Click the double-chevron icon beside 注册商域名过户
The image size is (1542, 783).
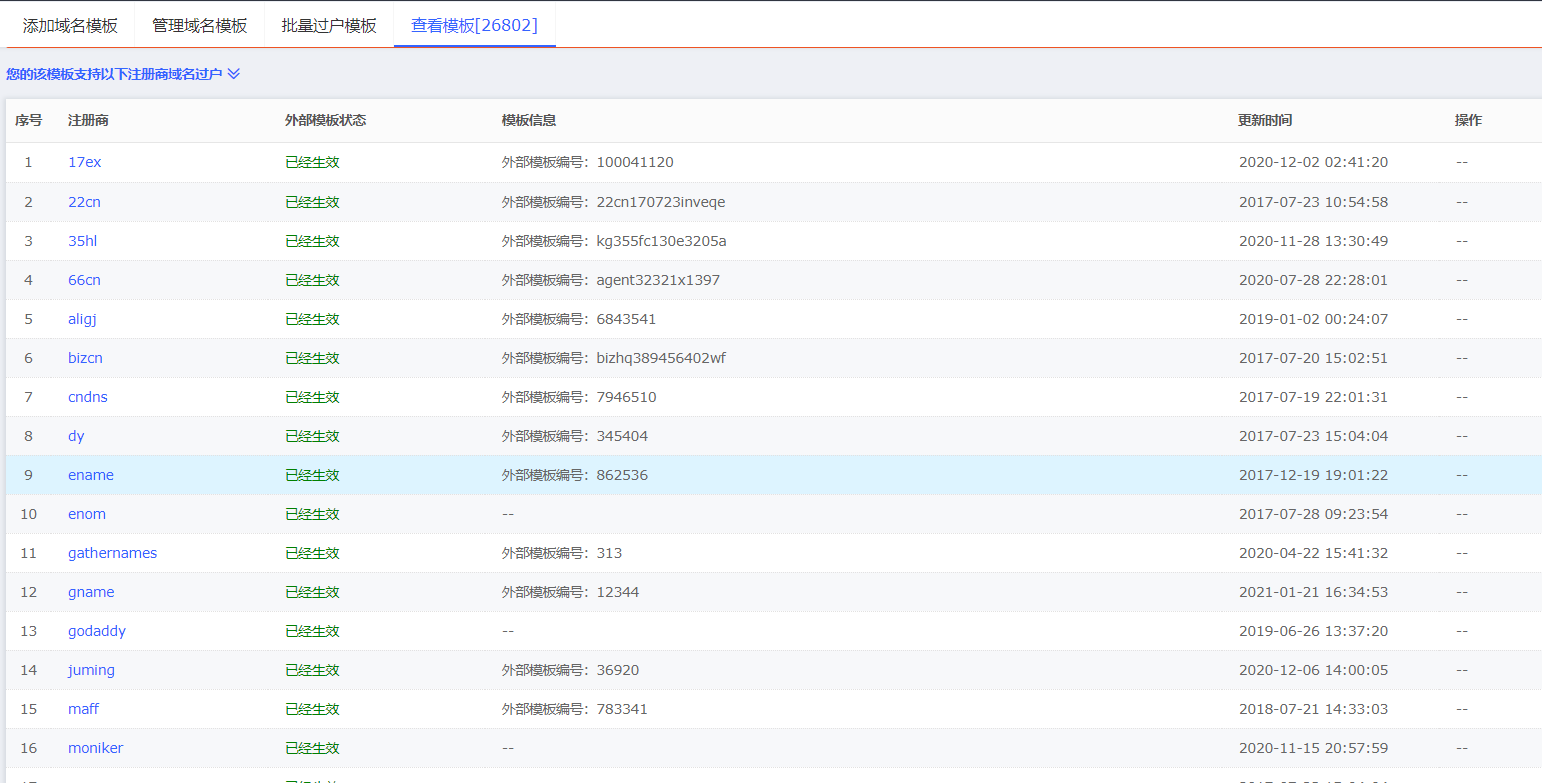point(234,74)
